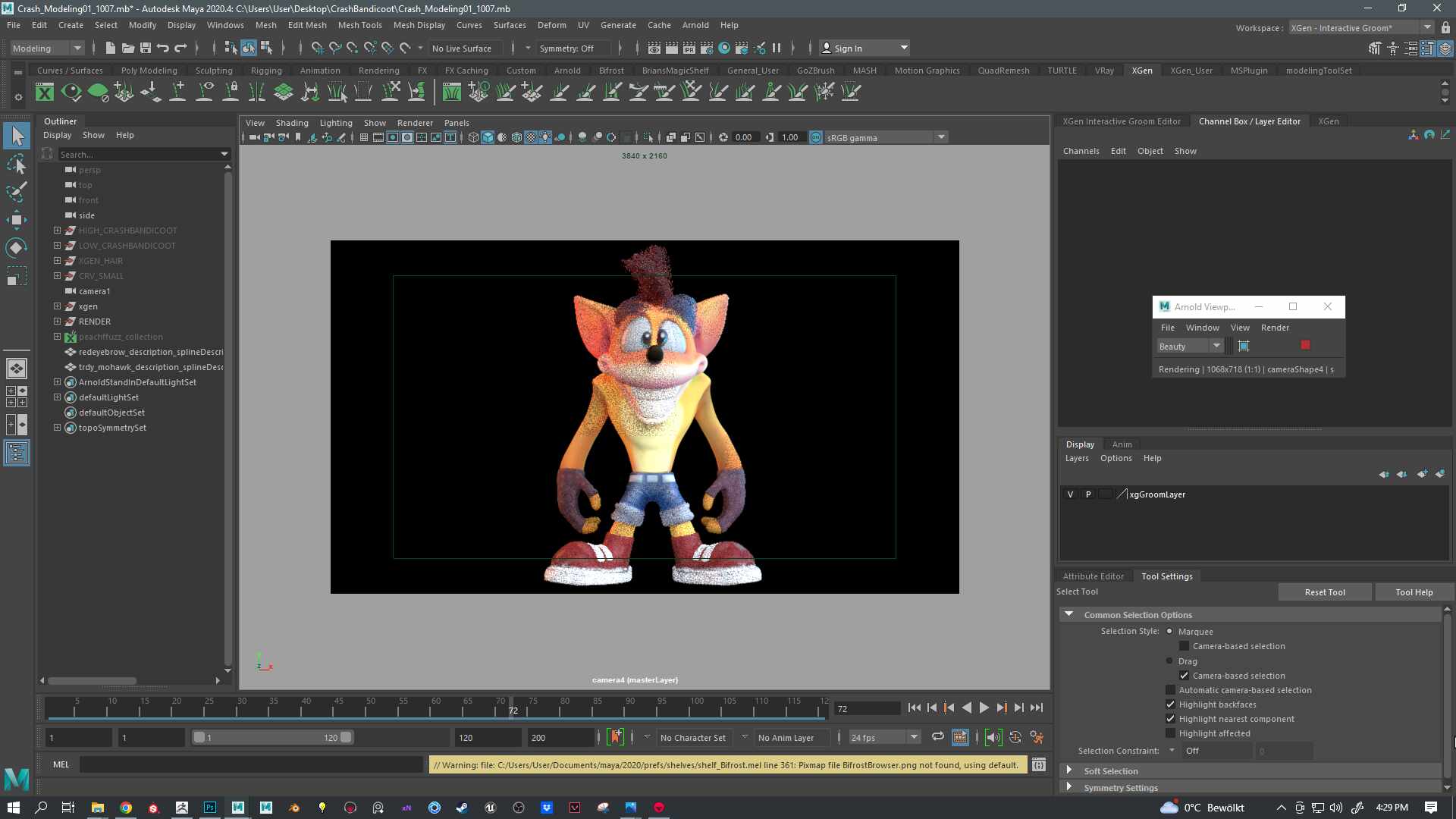Click the New Scene icon
This screenshot has width=1456, height=819.
(x=110, y=48)
